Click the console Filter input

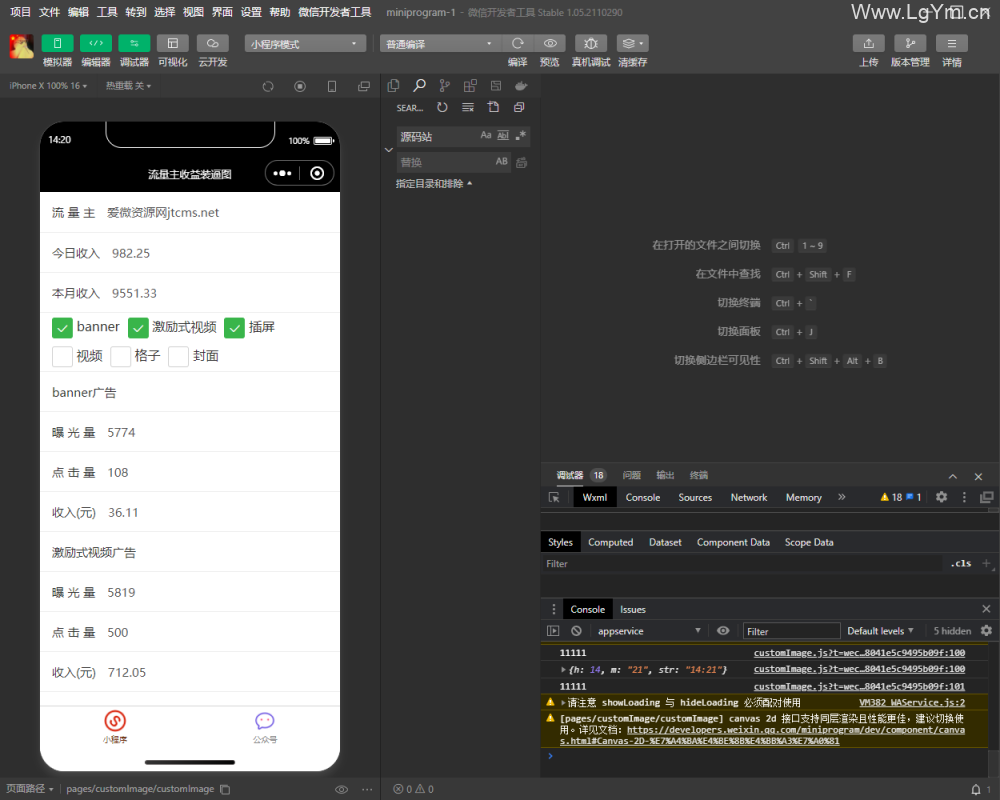[x=791, y=631]
